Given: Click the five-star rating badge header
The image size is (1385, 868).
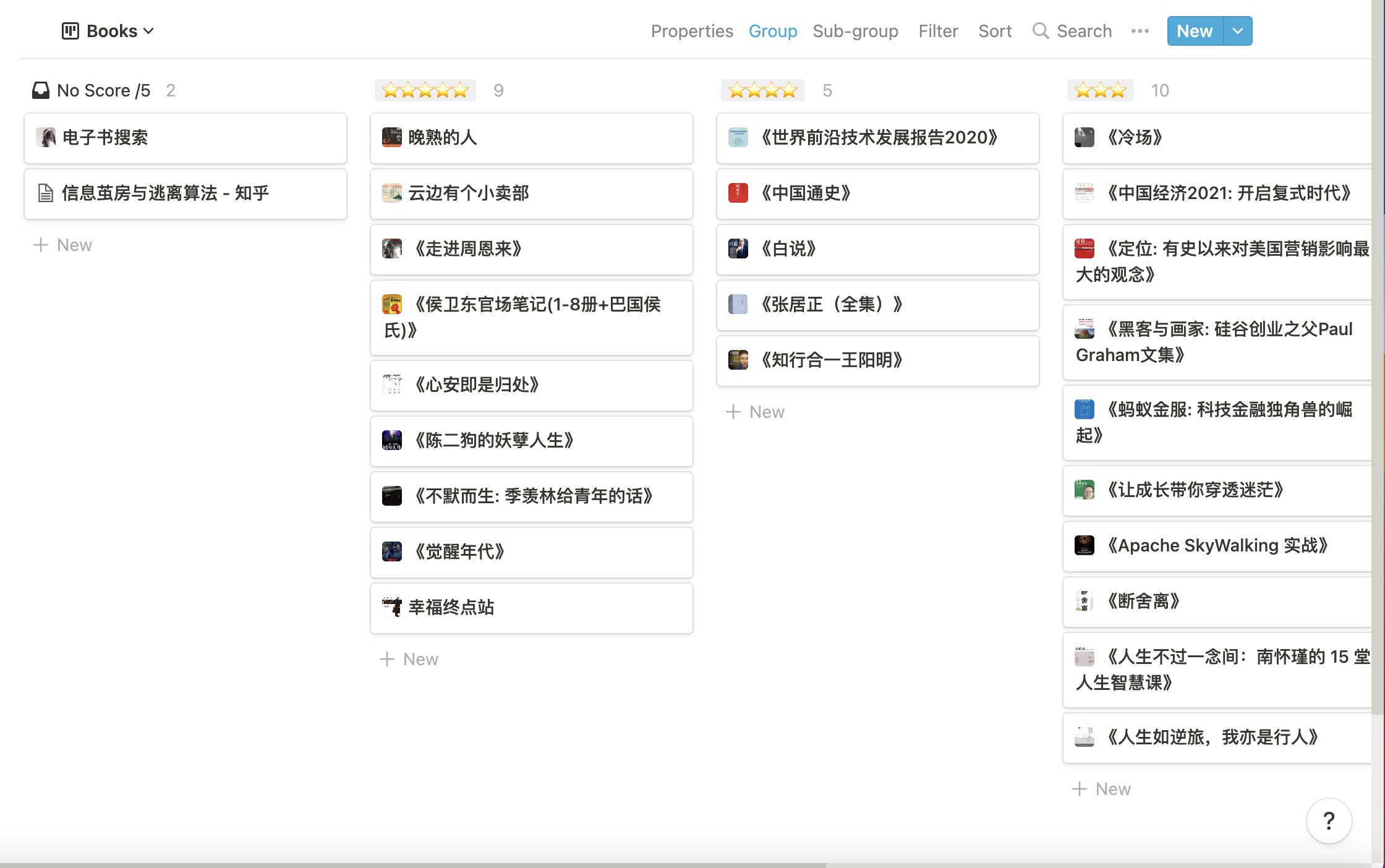Looking at the screenshot, I should (x=425, y=90).
